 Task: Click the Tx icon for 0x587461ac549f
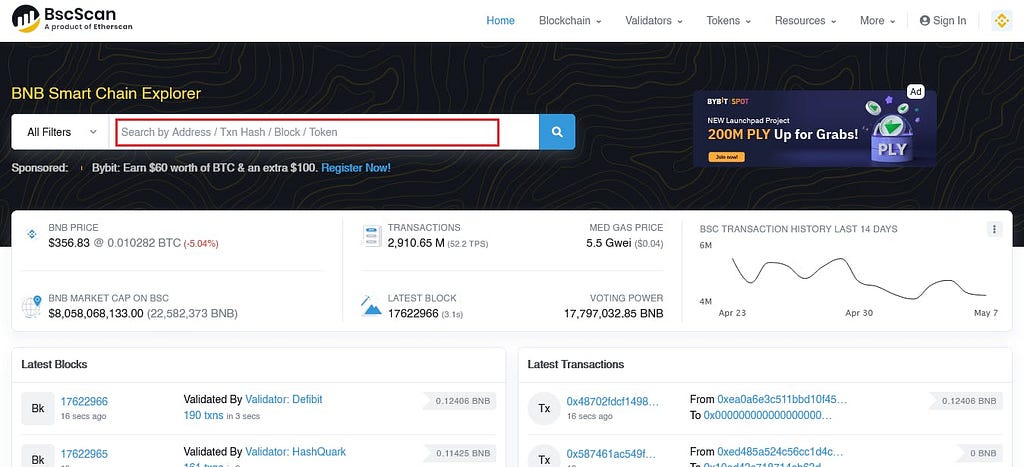coord(544,456)
